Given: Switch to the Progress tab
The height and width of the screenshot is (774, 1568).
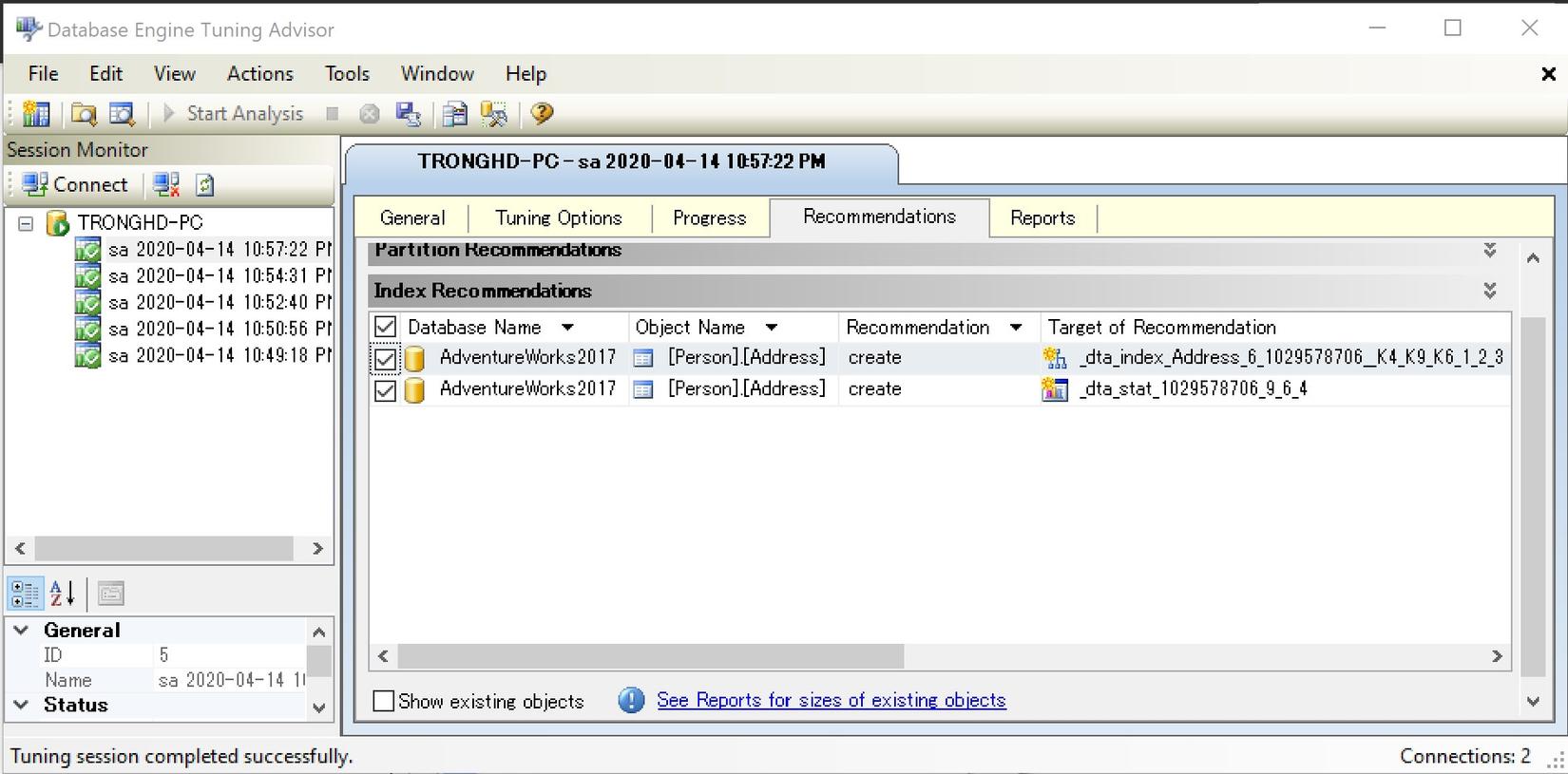Looking at the screenshot, I should (710, 218).
